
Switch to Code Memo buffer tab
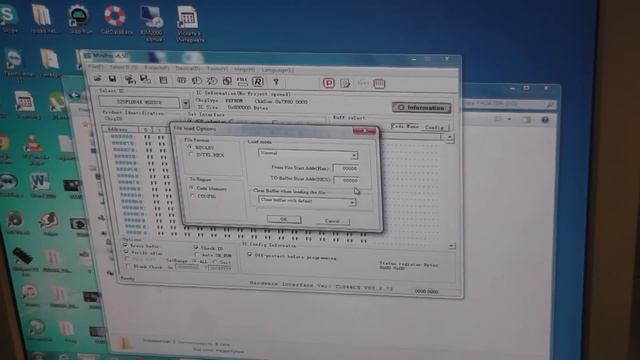point(405,126)
